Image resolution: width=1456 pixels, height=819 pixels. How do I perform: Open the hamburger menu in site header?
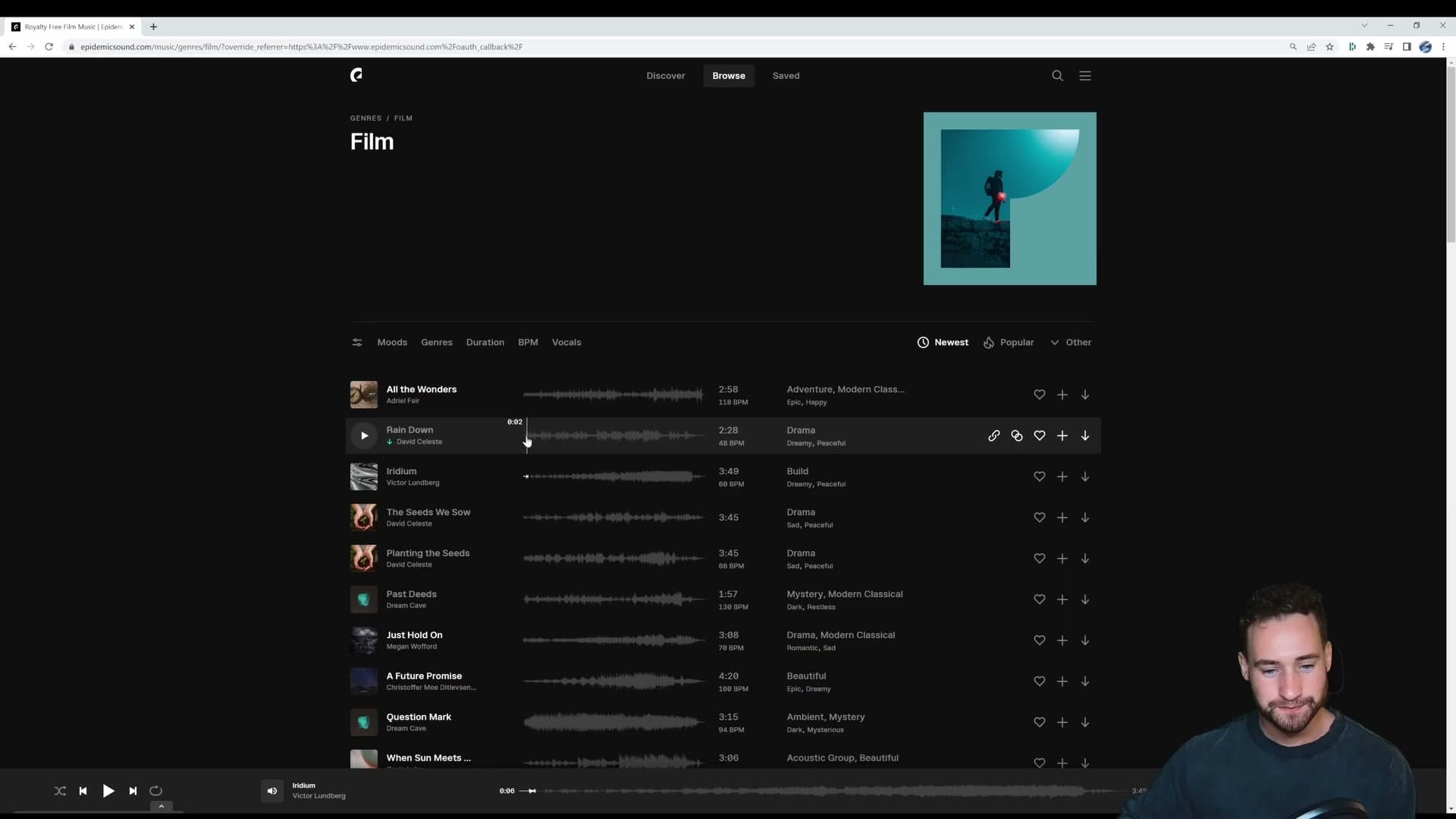(1085, 76)
